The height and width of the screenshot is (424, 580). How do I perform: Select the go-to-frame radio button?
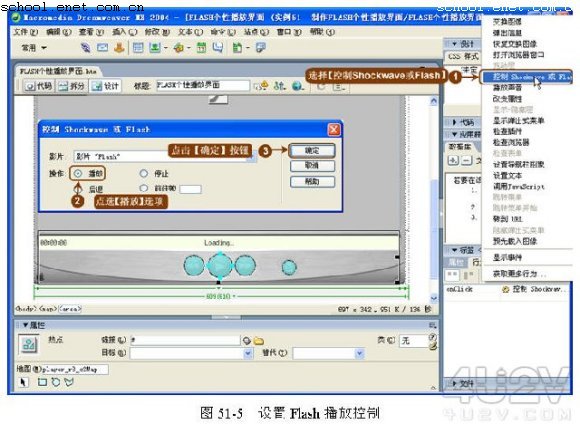pyautogui.click(x=144, y=188)
